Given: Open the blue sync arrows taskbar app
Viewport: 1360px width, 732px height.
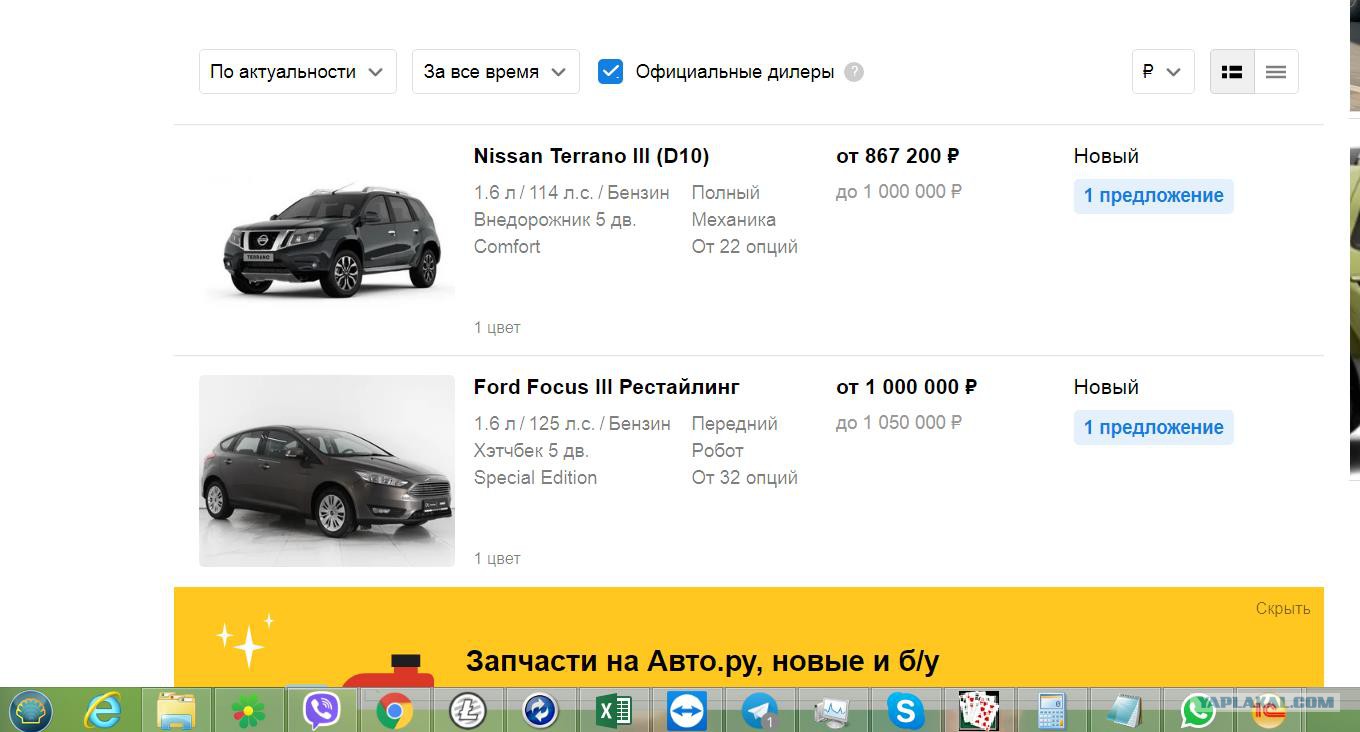Looking at the screenshot, I should tap(540, 711).
